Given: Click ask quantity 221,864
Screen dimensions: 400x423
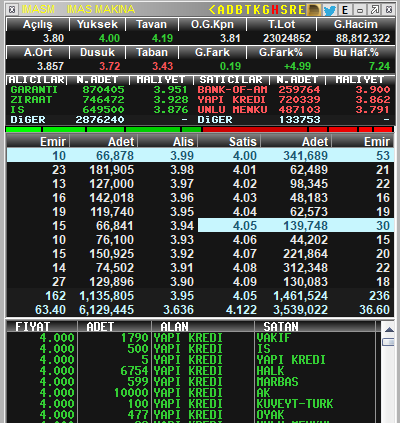Looking at the screenshot, I should [x=305, y=254].
